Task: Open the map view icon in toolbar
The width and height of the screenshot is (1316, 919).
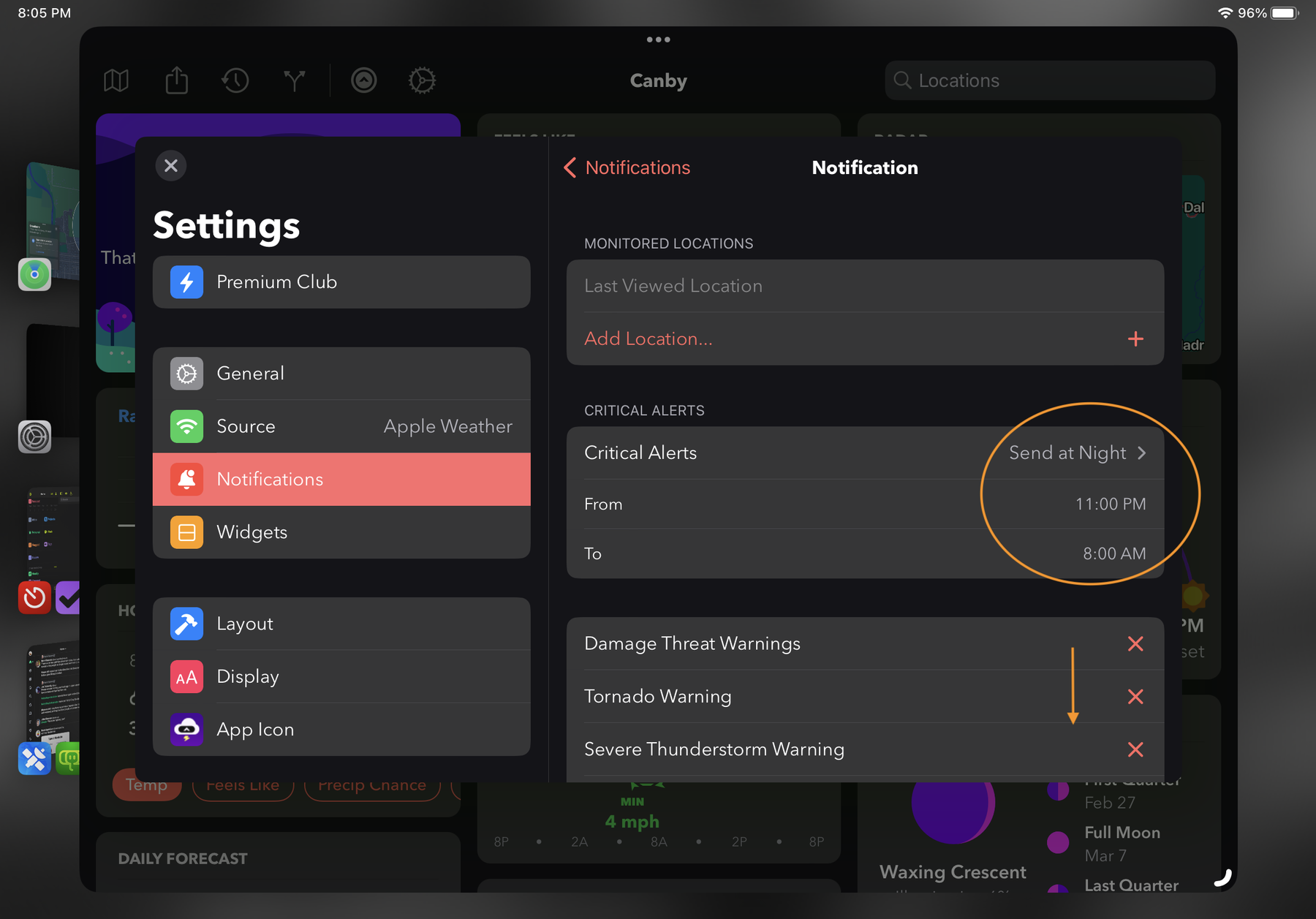Action: coord(116,80)
